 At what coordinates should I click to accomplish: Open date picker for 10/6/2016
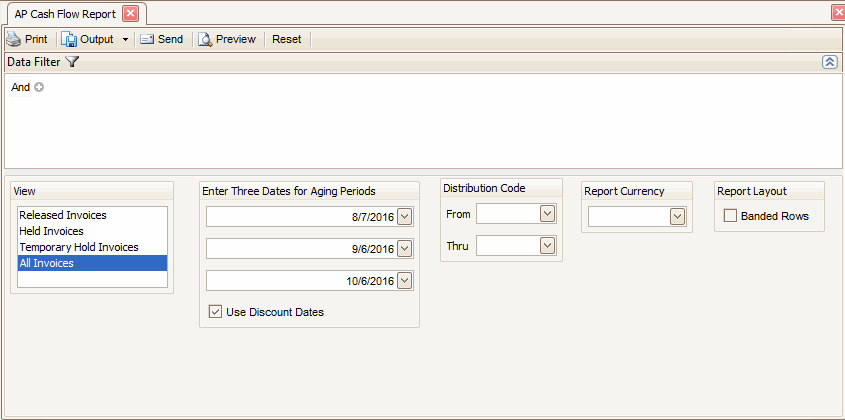pos(404,281)
